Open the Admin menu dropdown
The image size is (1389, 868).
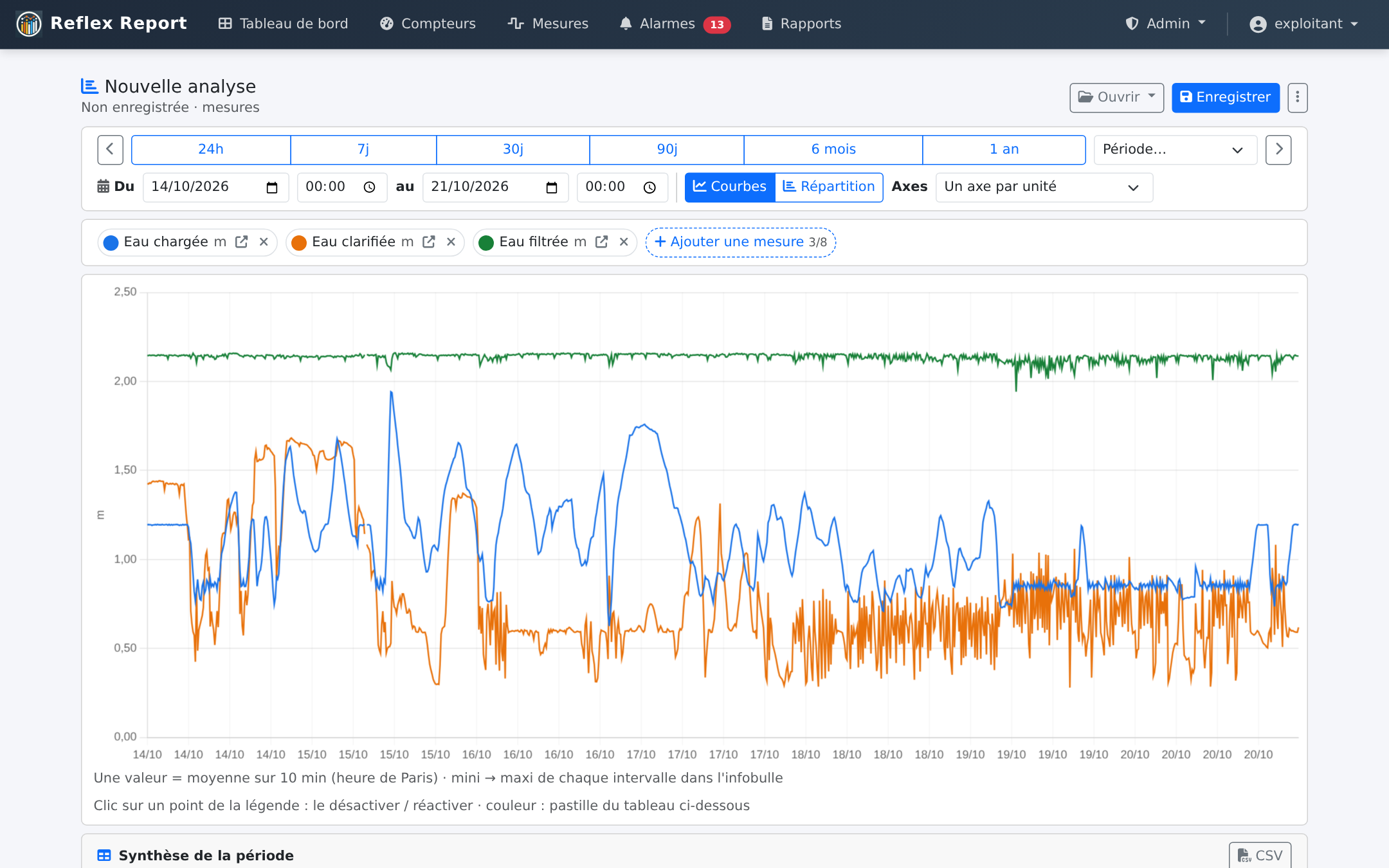click(1166, 24)
